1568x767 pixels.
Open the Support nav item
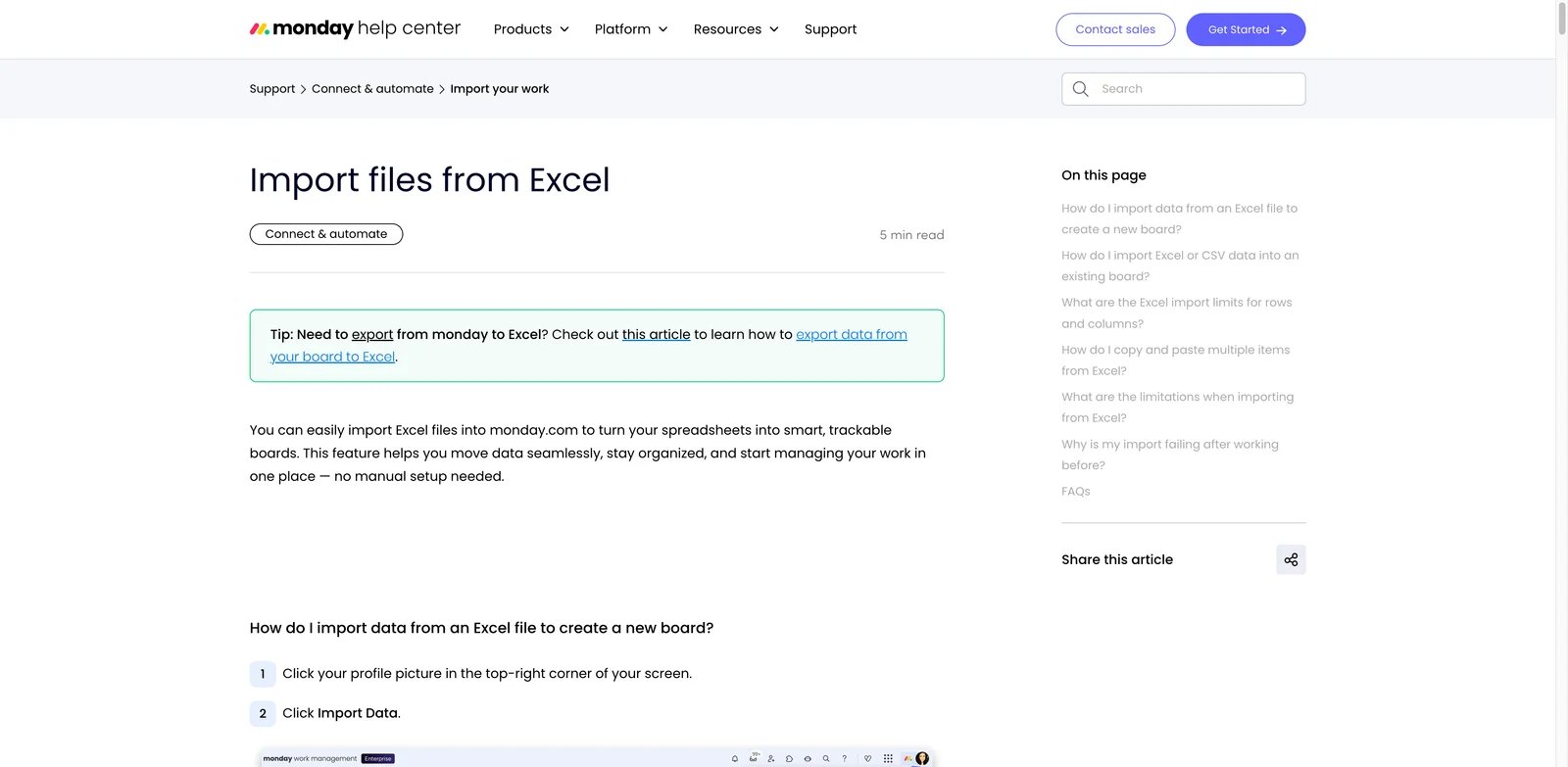click(830, 29)
